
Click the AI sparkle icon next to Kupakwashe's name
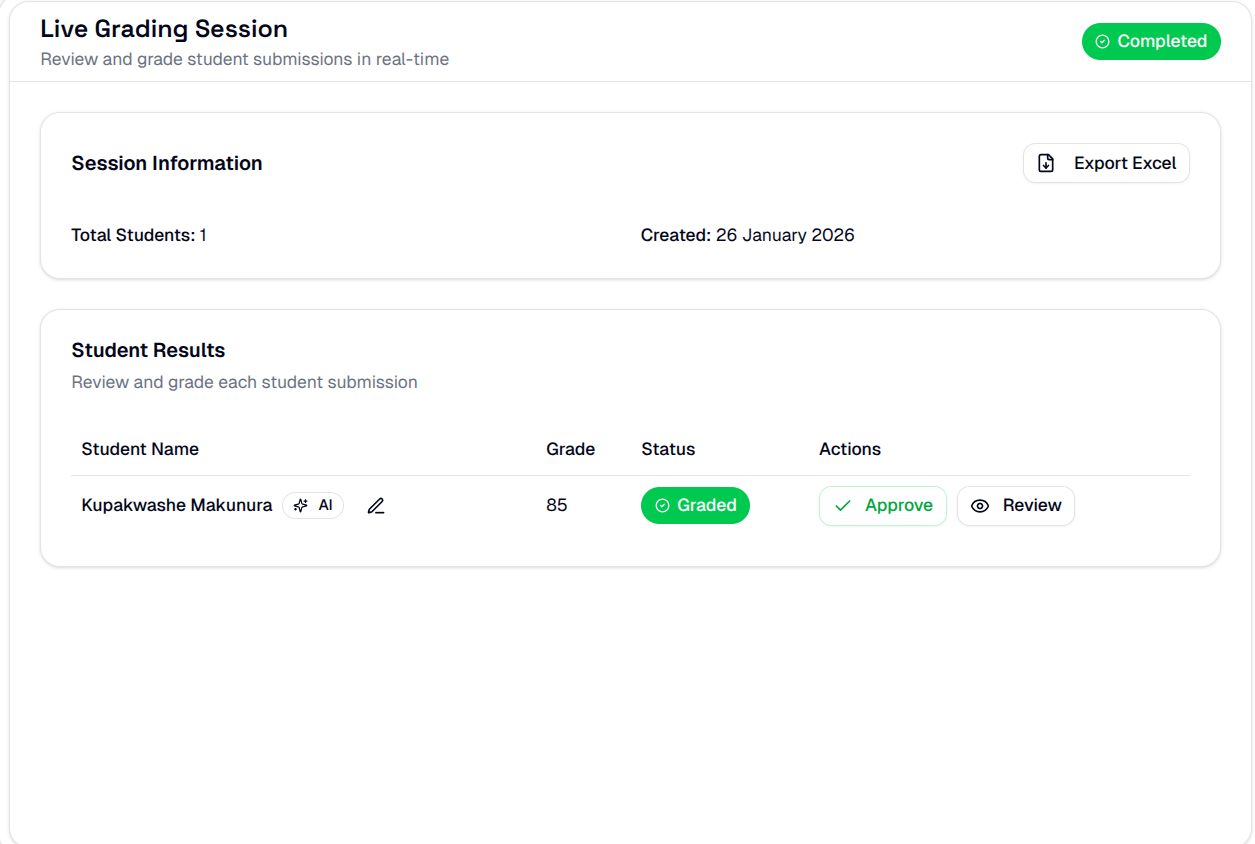coord(299,505)
